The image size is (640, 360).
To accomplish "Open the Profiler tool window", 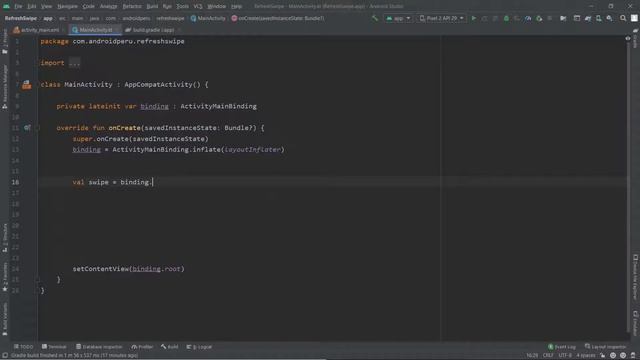I will [x=142, y=347].
